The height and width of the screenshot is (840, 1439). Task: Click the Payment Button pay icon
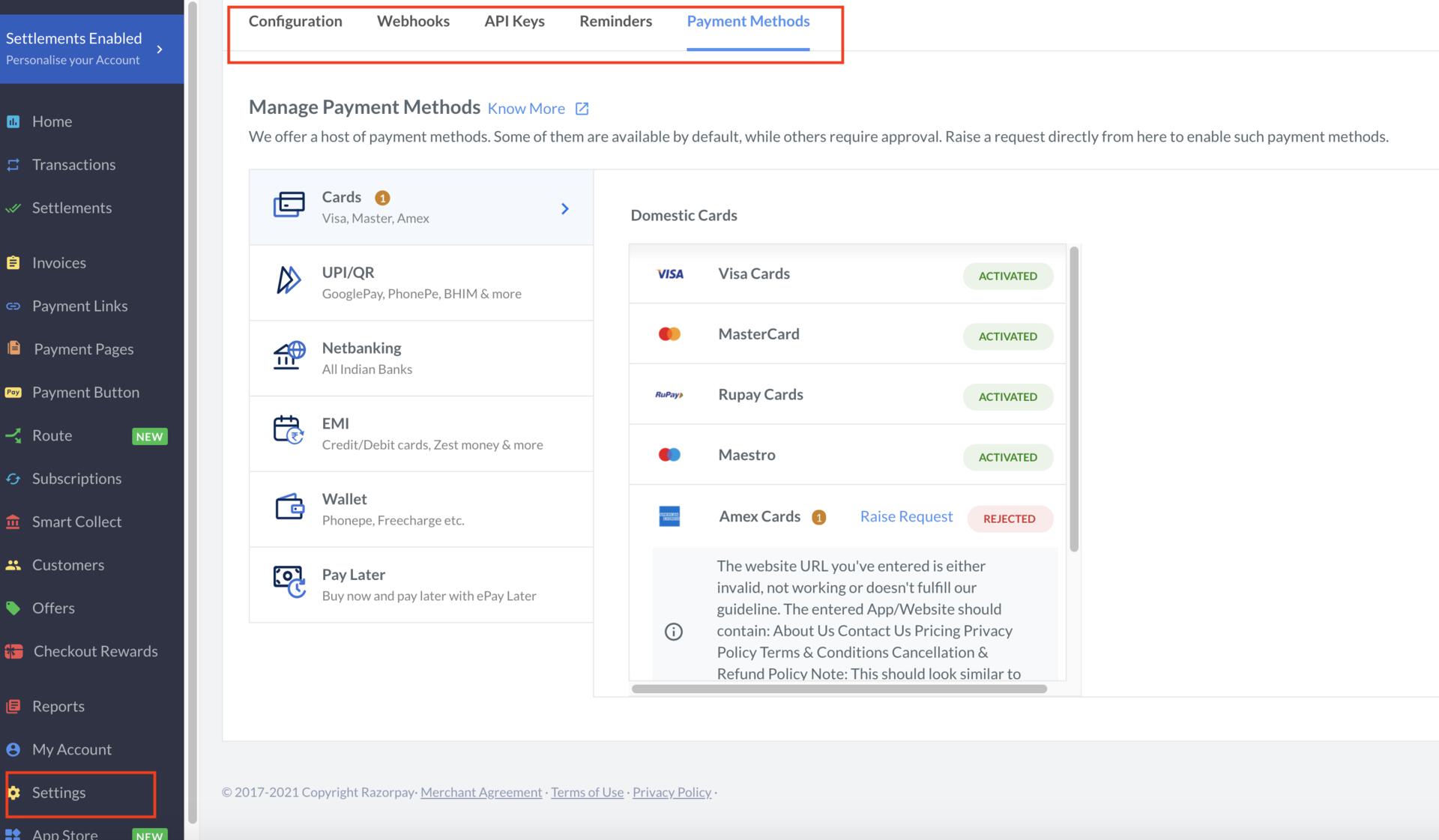(x=13, y=393)
